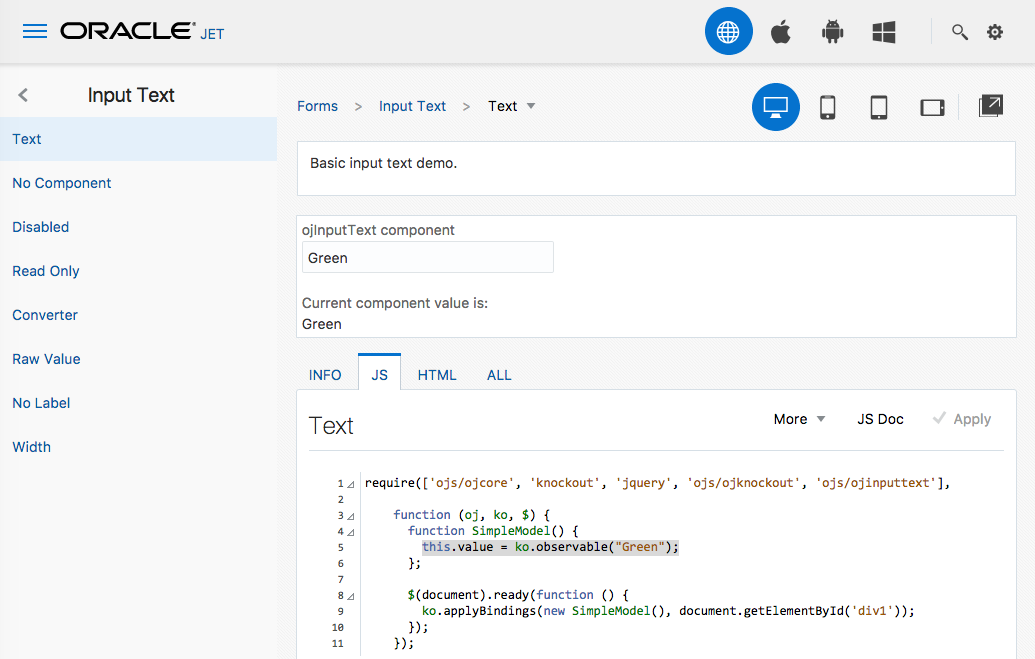1035x659 pixels.
Task: Open search with the magnifier icon
Action: (x=960, y=32)
